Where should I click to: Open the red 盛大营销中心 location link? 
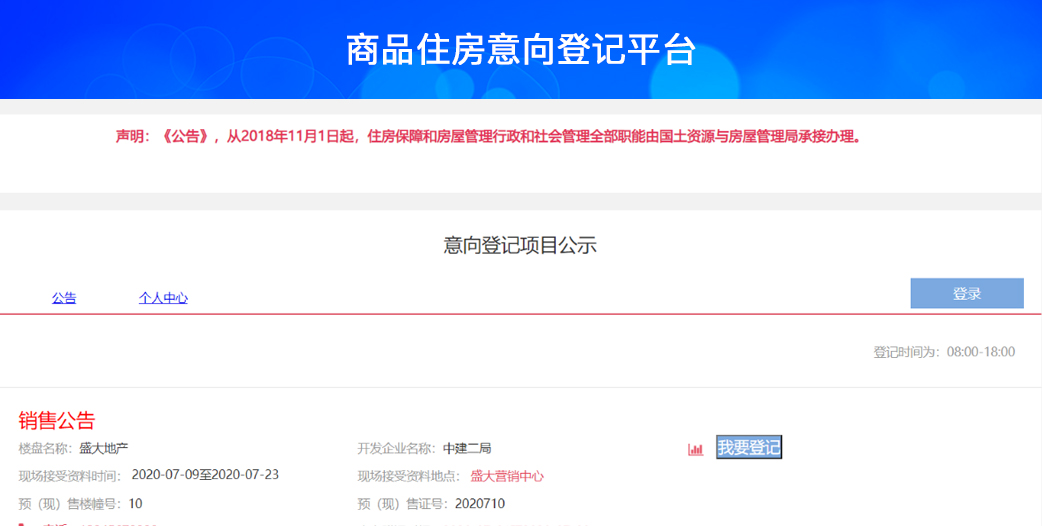507,476
